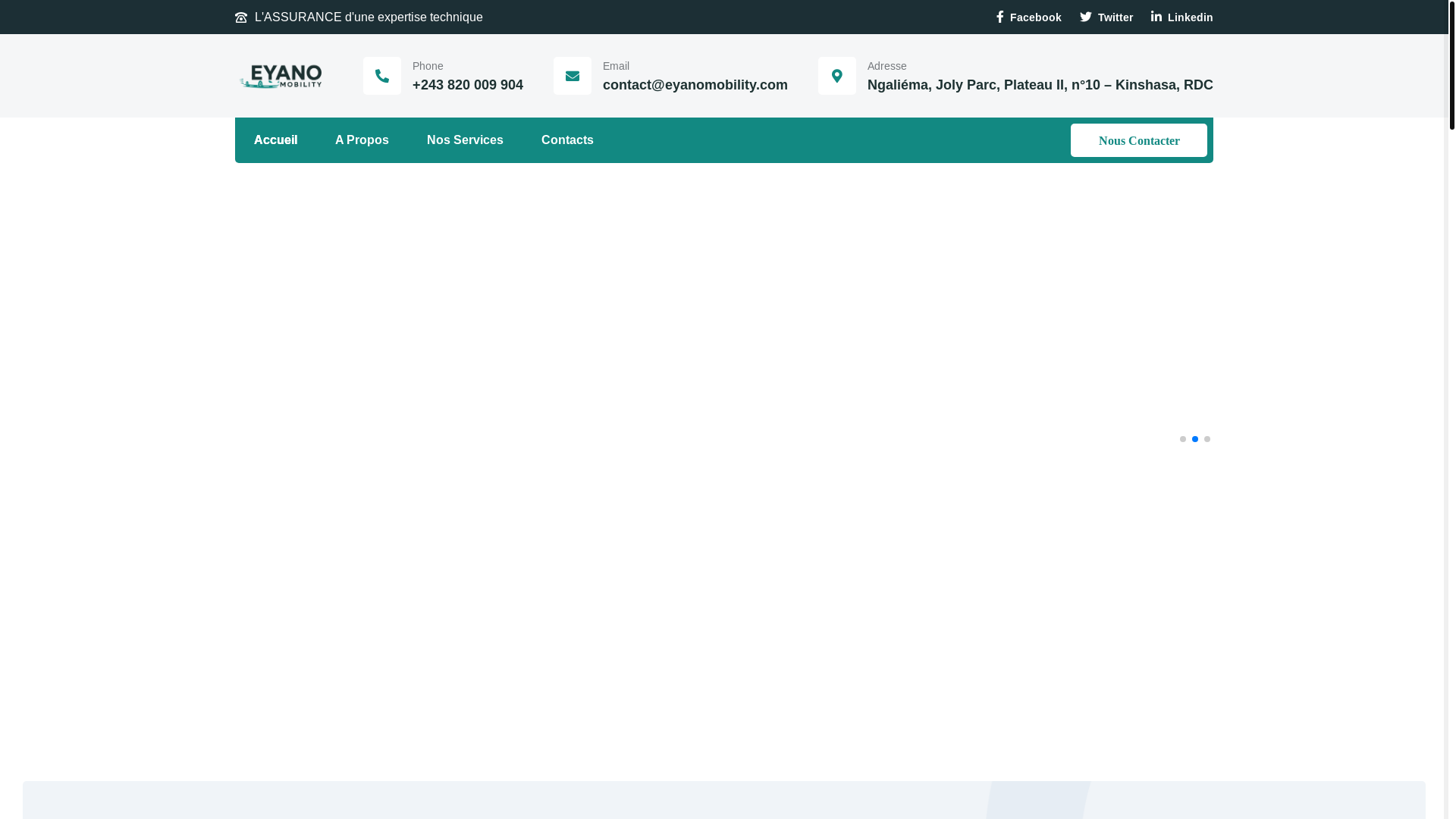Click the map pin address icon
The image size is (1456, 819).
click(837, 76)
